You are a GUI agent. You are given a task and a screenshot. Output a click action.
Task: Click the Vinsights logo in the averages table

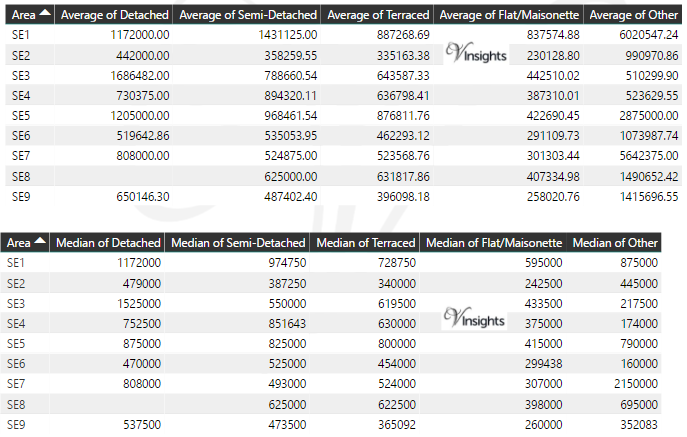(477, 50)
